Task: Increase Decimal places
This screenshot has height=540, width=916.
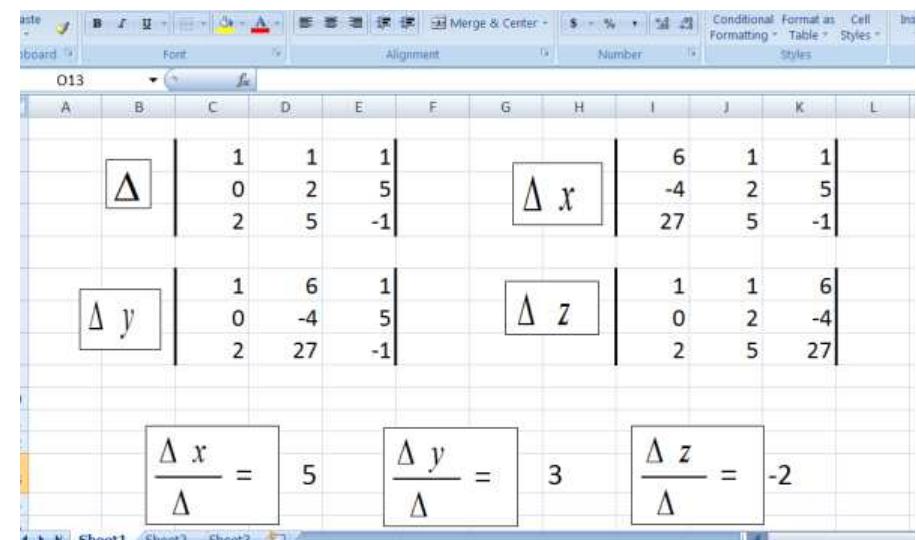Action: pos(662,23)
